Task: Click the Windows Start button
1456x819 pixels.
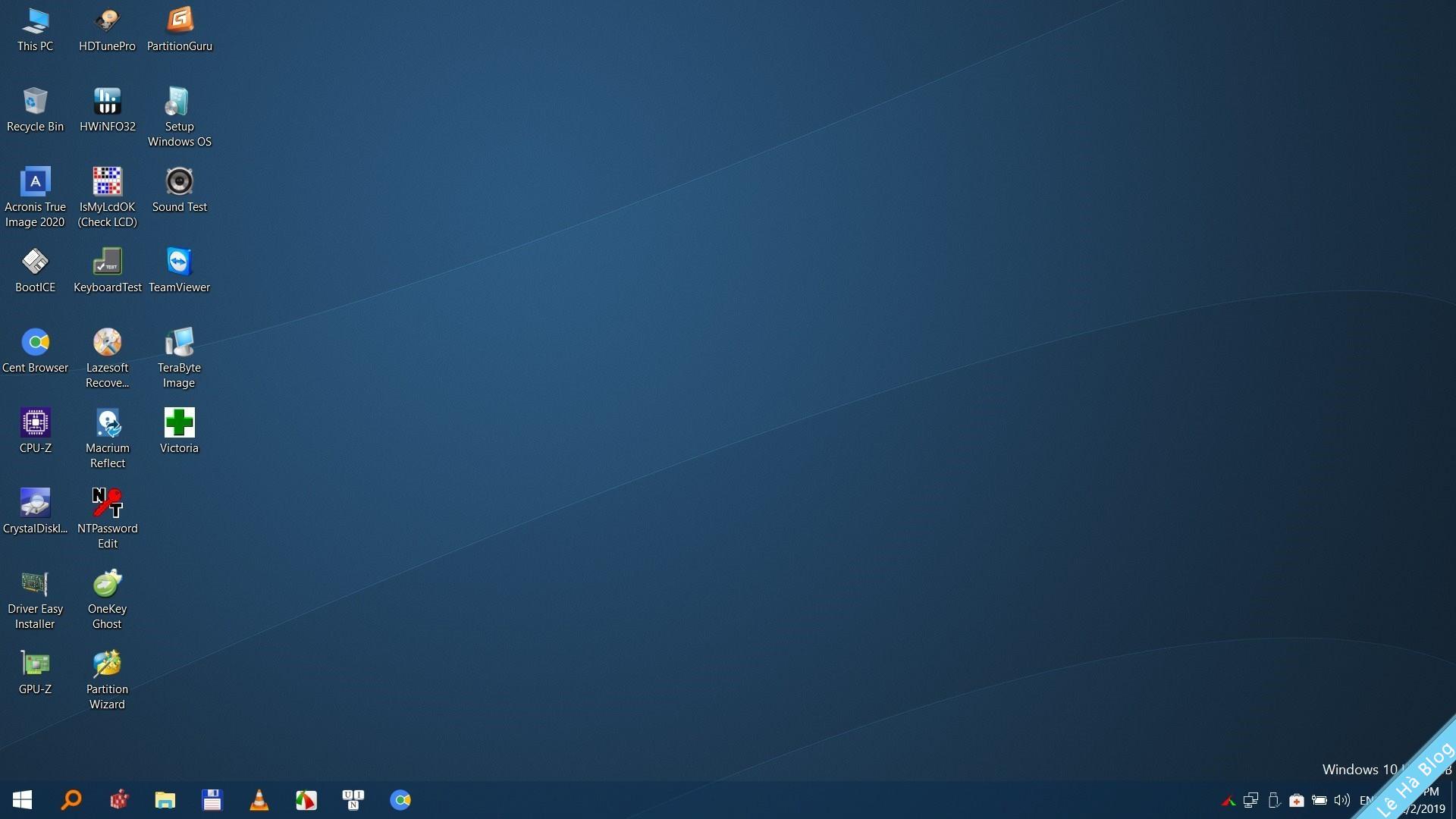Action: tap(23, 799)
